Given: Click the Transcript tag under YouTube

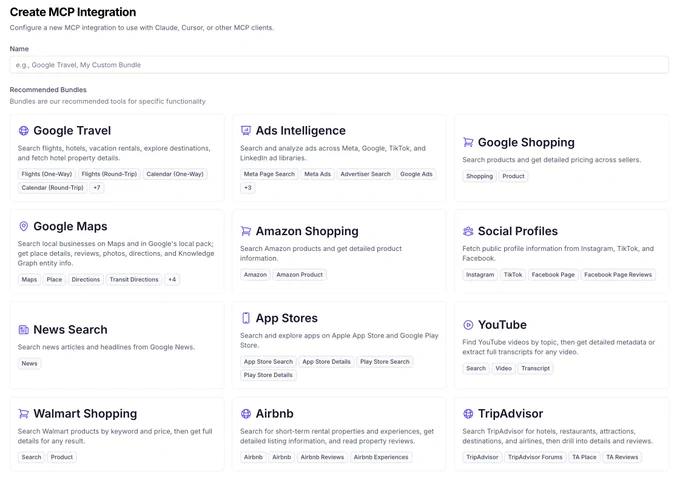Looking at the screenshot, I should (535, 368).
